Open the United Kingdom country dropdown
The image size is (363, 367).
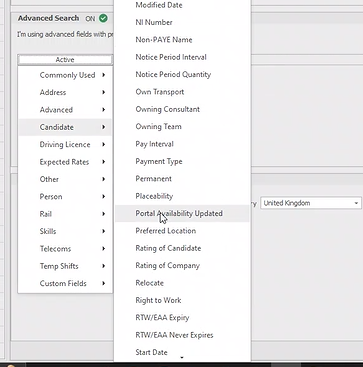tap(311, 203)
